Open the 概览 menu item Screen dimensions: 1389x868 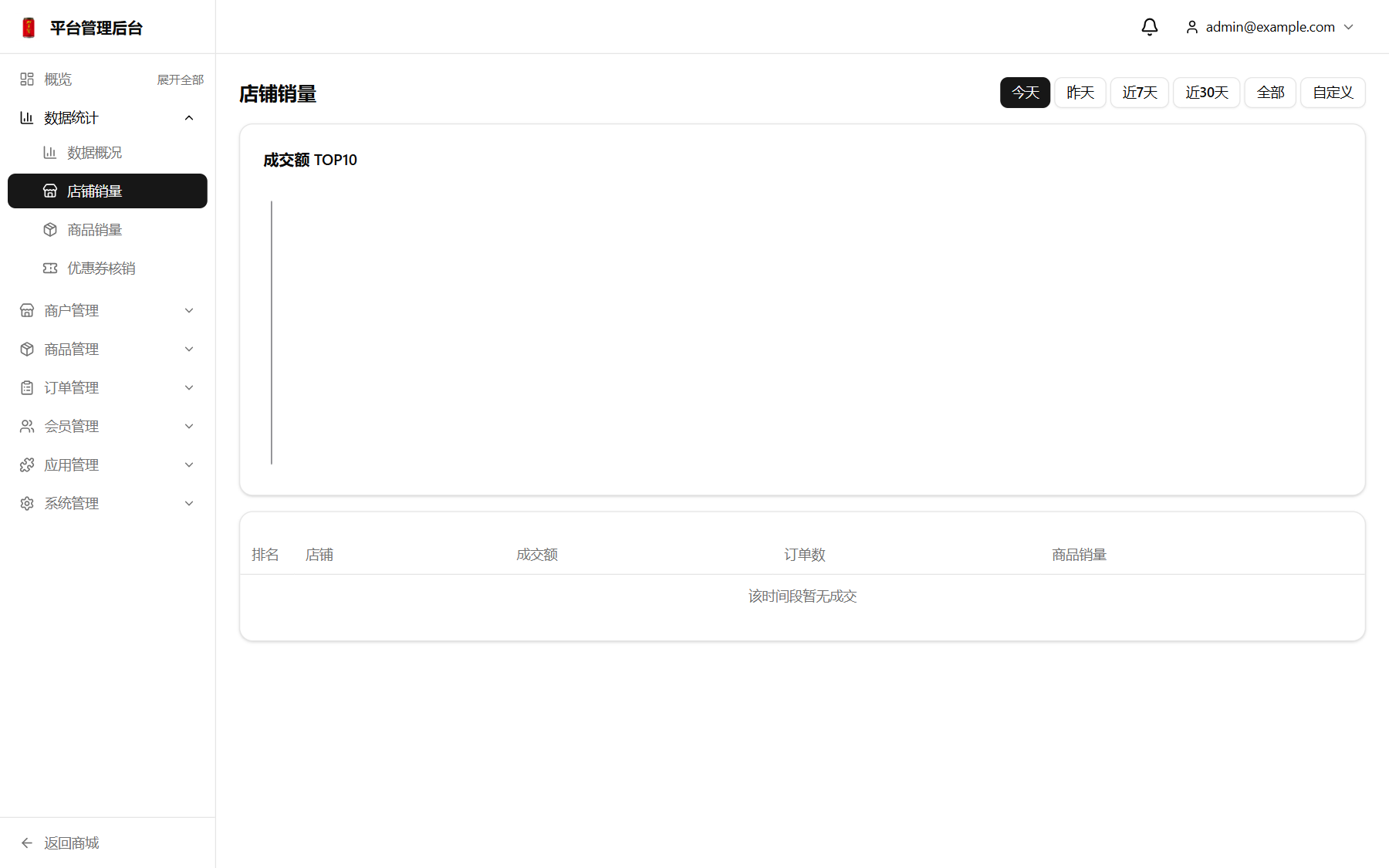point(58,79)
